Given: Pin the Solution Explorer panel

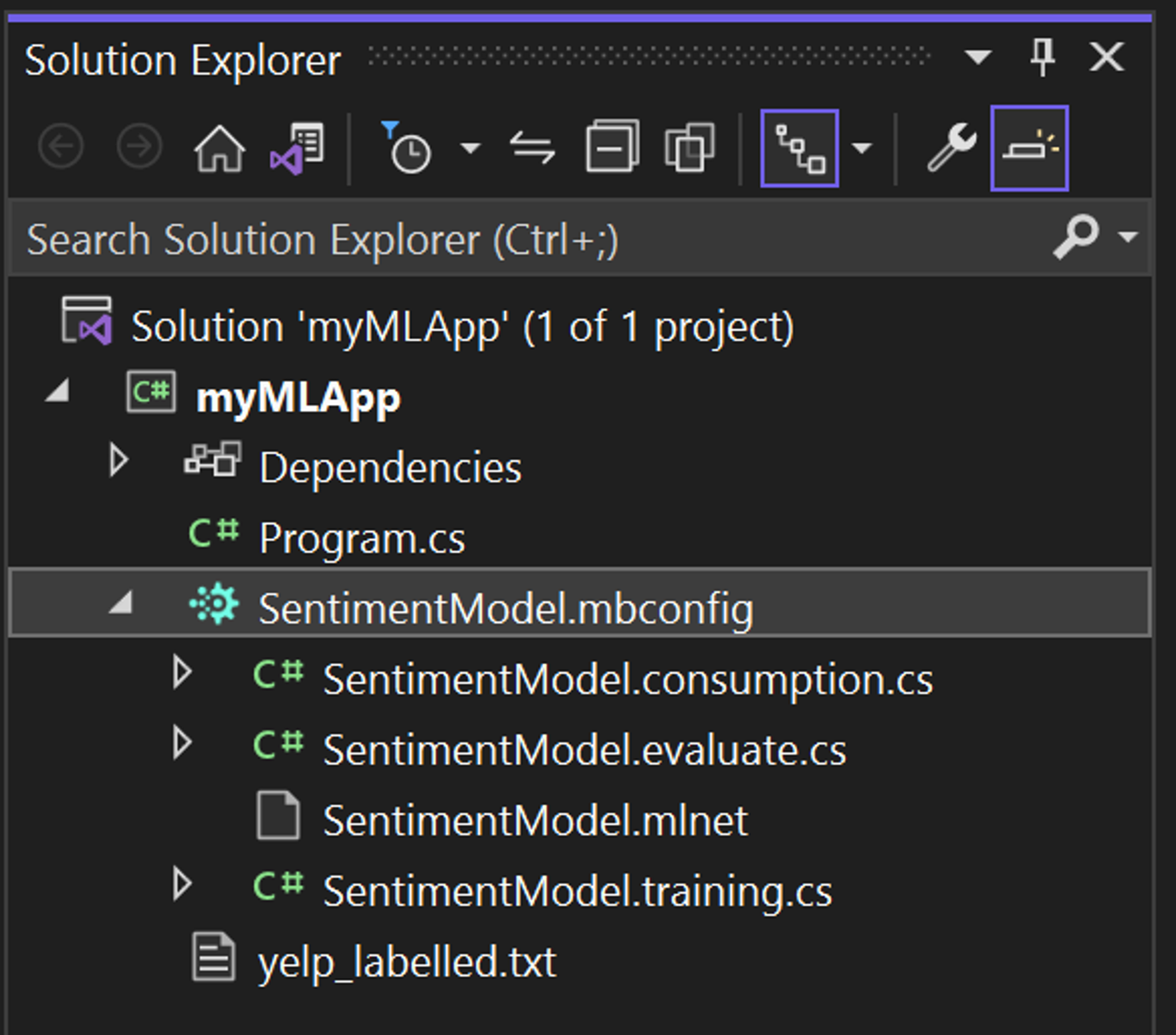Looking at the screenshot, I should 1041,57.
